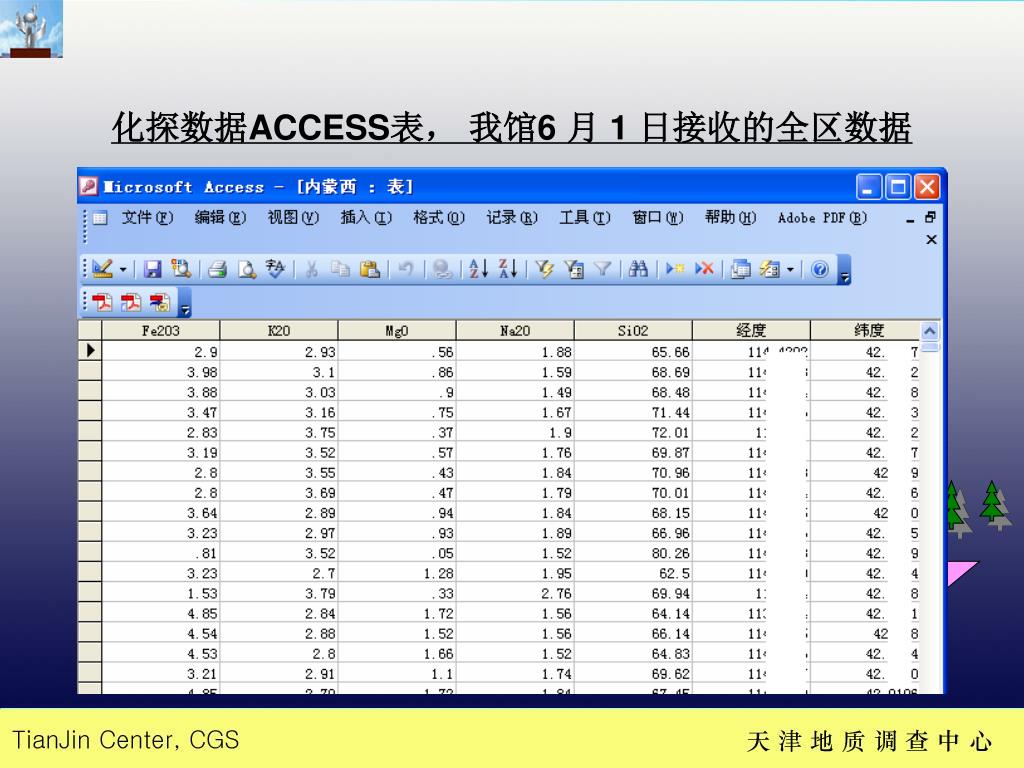Click the Delete Record icon
Image resolution: width=1024 pixels, height=768 pixels.
coord(704,269)
